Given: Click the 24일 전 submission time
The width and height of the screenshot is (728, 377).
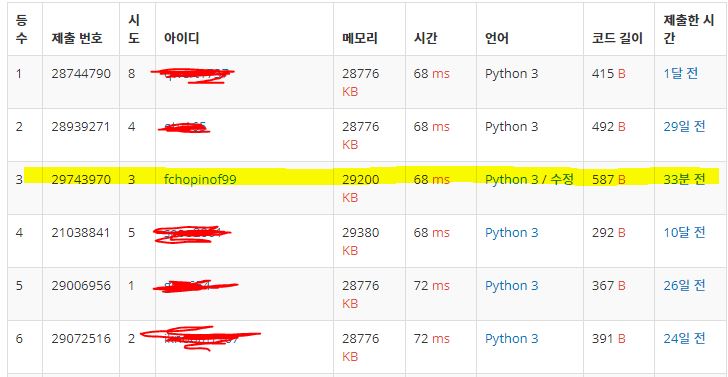Looking at the screenshot, I should click(x=684, y=339).
